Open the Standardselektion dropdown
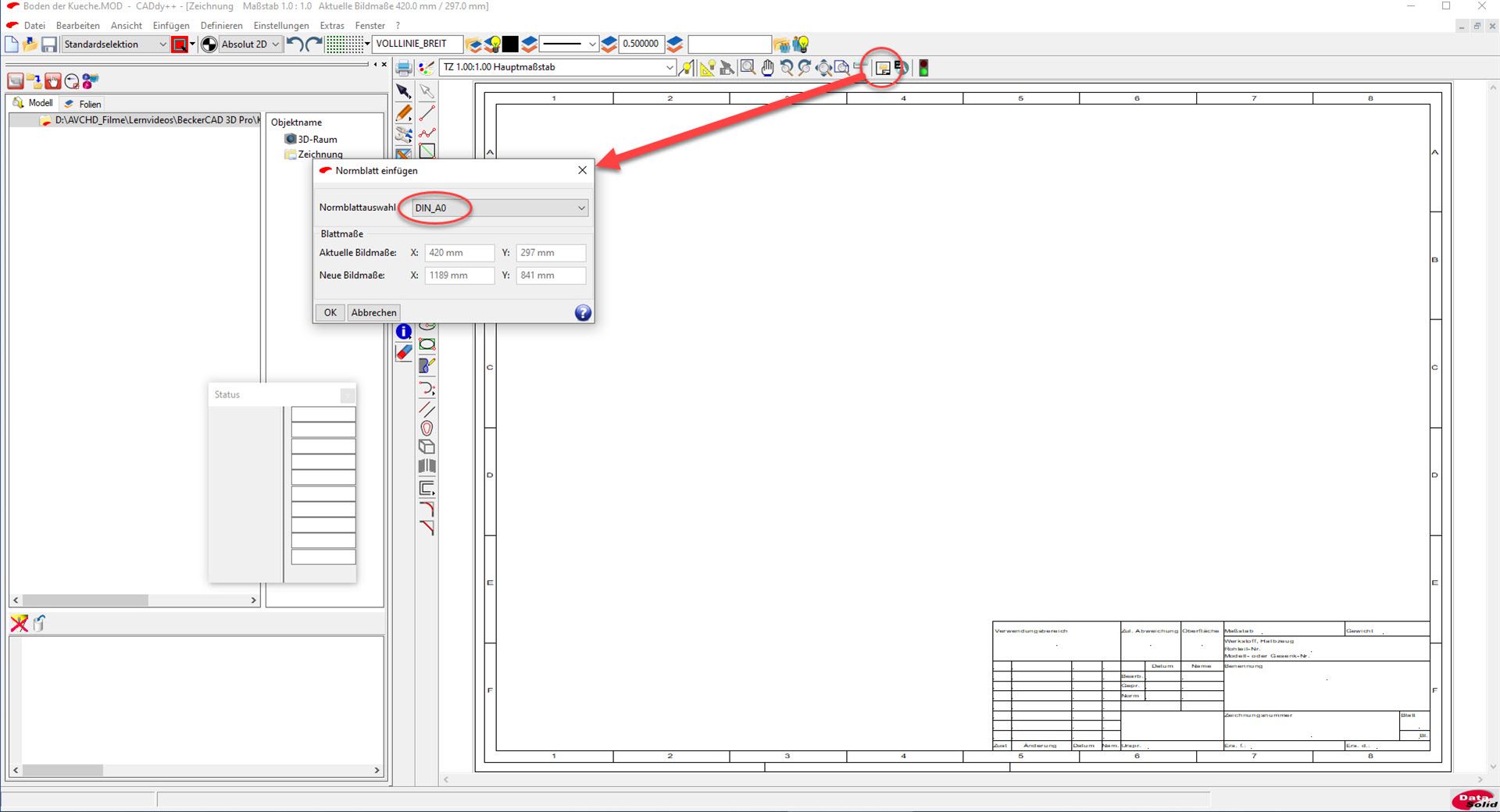1500x812 pixels. (x=116, y=45)
